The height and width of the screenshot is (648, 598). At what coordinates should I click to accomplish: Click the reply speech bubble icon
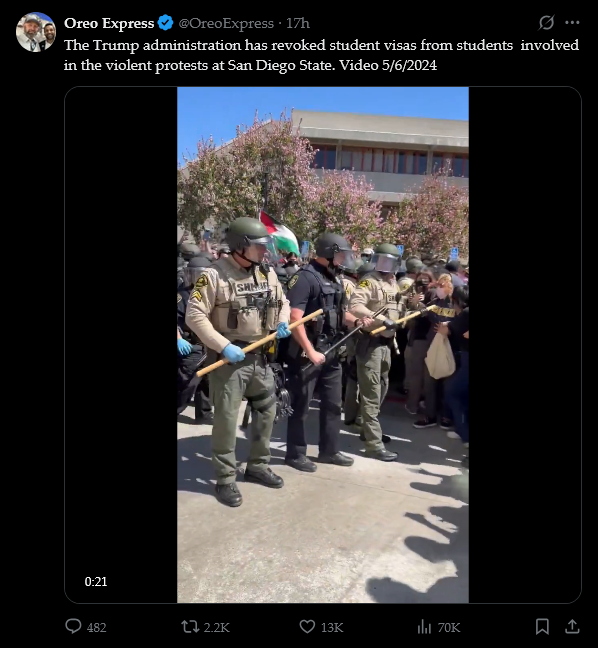pyautogui.click(x=74, y=627)
